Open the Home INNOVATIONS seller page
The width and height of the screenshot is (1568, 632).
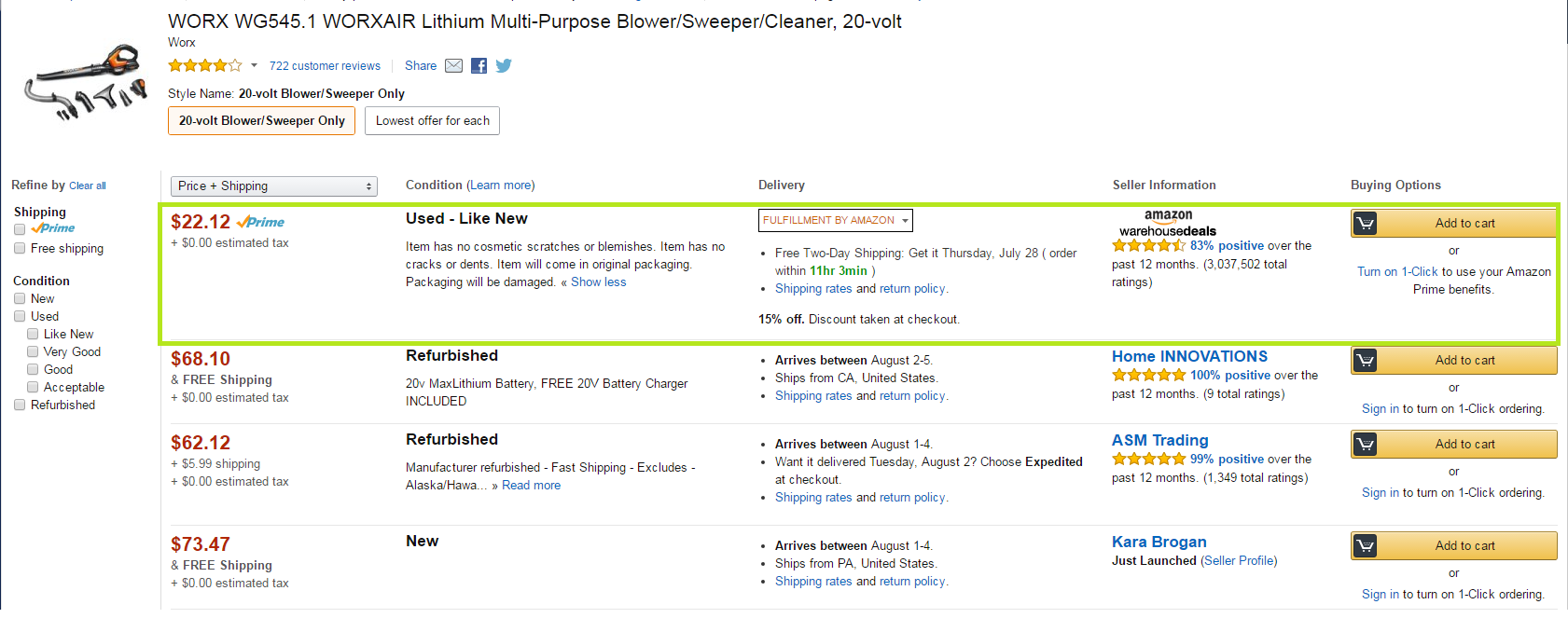(1189, 356)
